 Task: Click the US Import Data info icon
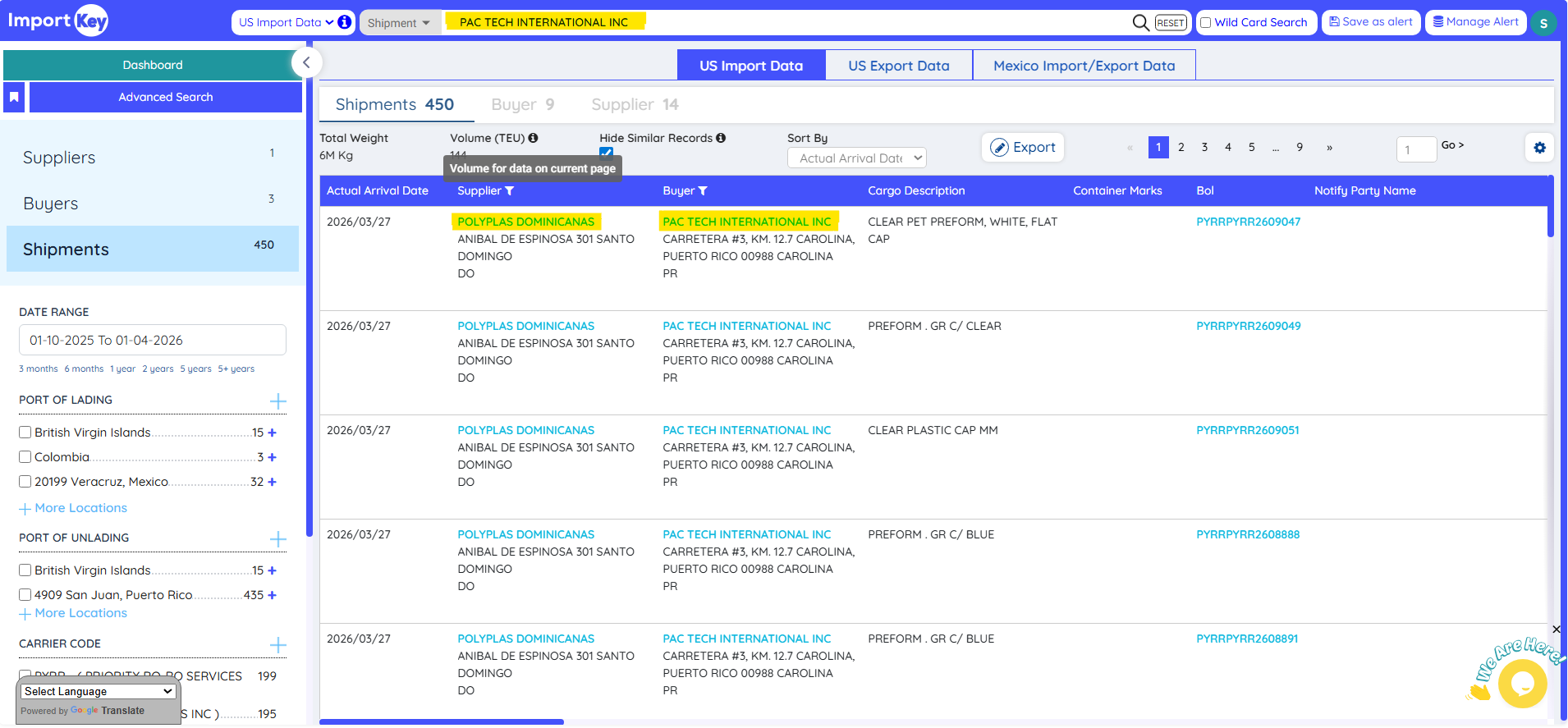tap(345, 22)
